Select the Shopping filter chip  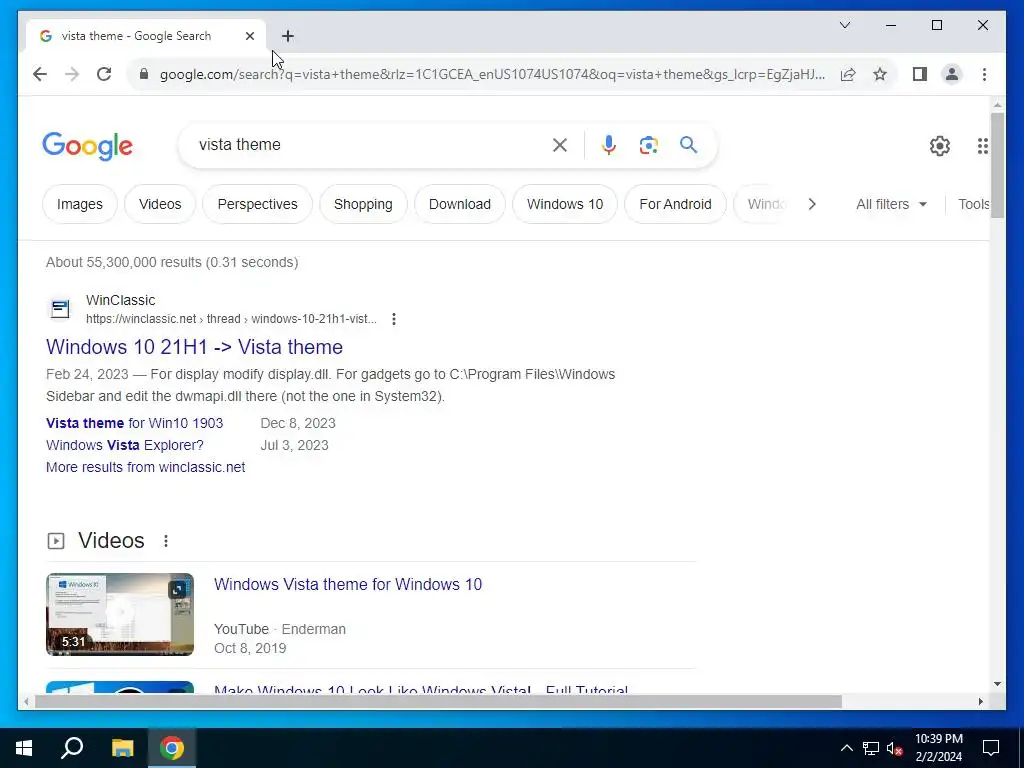[x=363, y=204]
